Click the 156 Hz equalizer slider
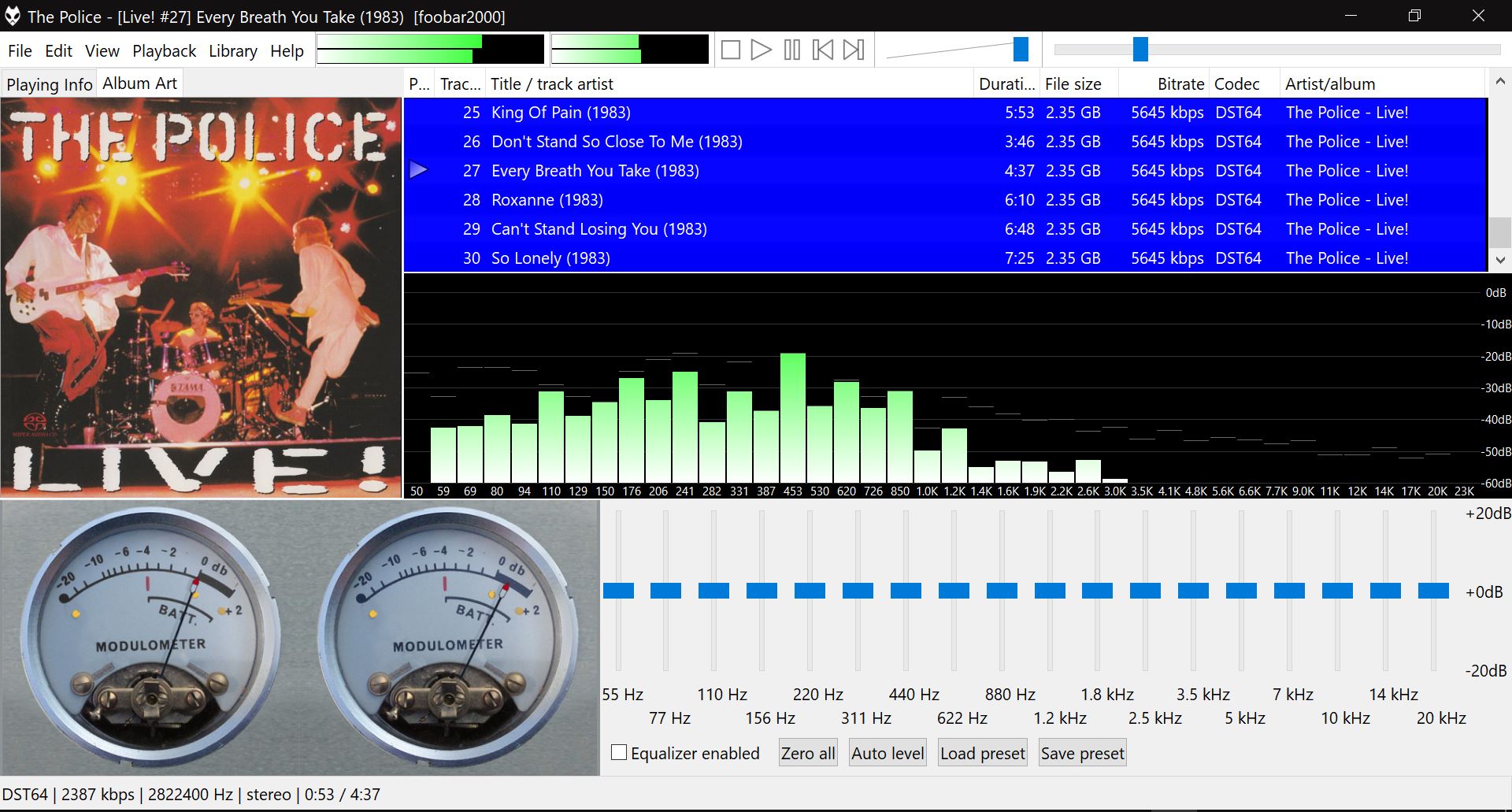 point(762,591)
